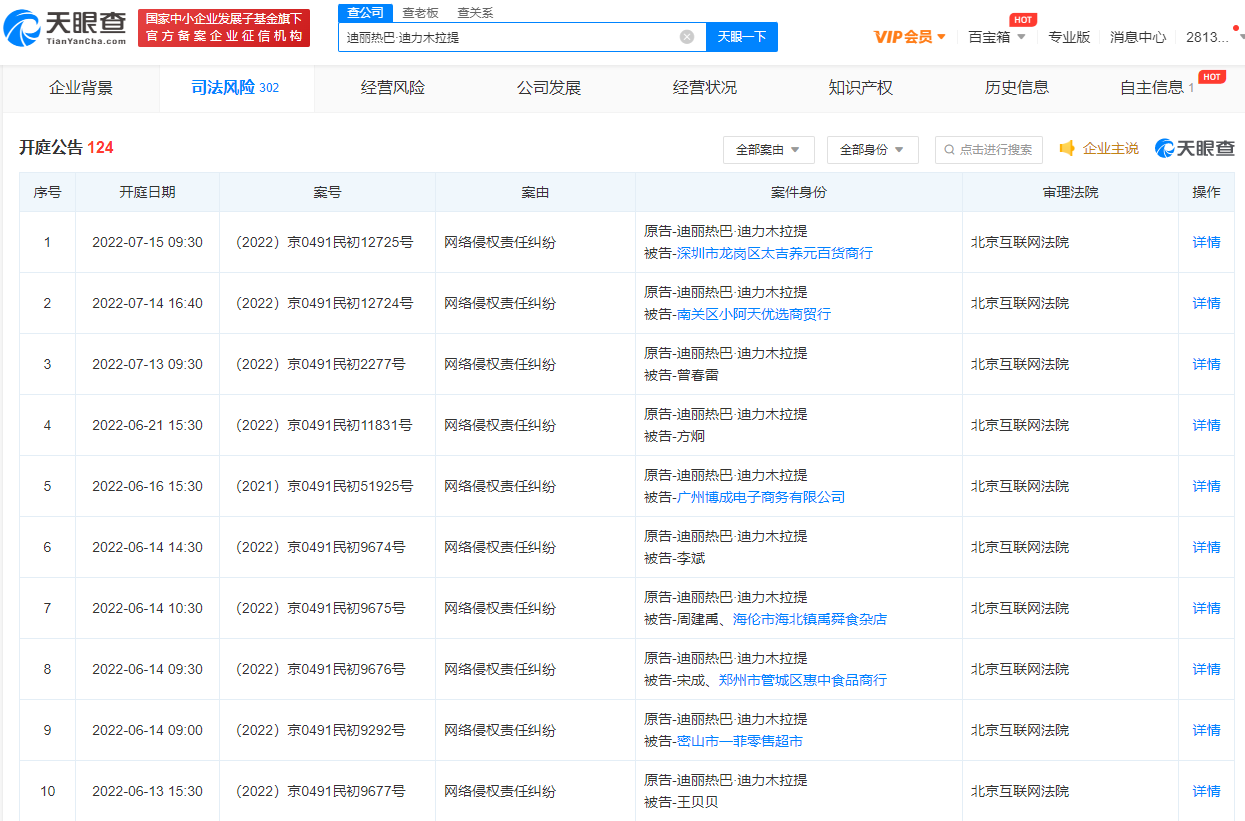Click date cell 2022-06-21 15:30
The width and height of the screenshot is (1245, 821).
click(147, 425)
